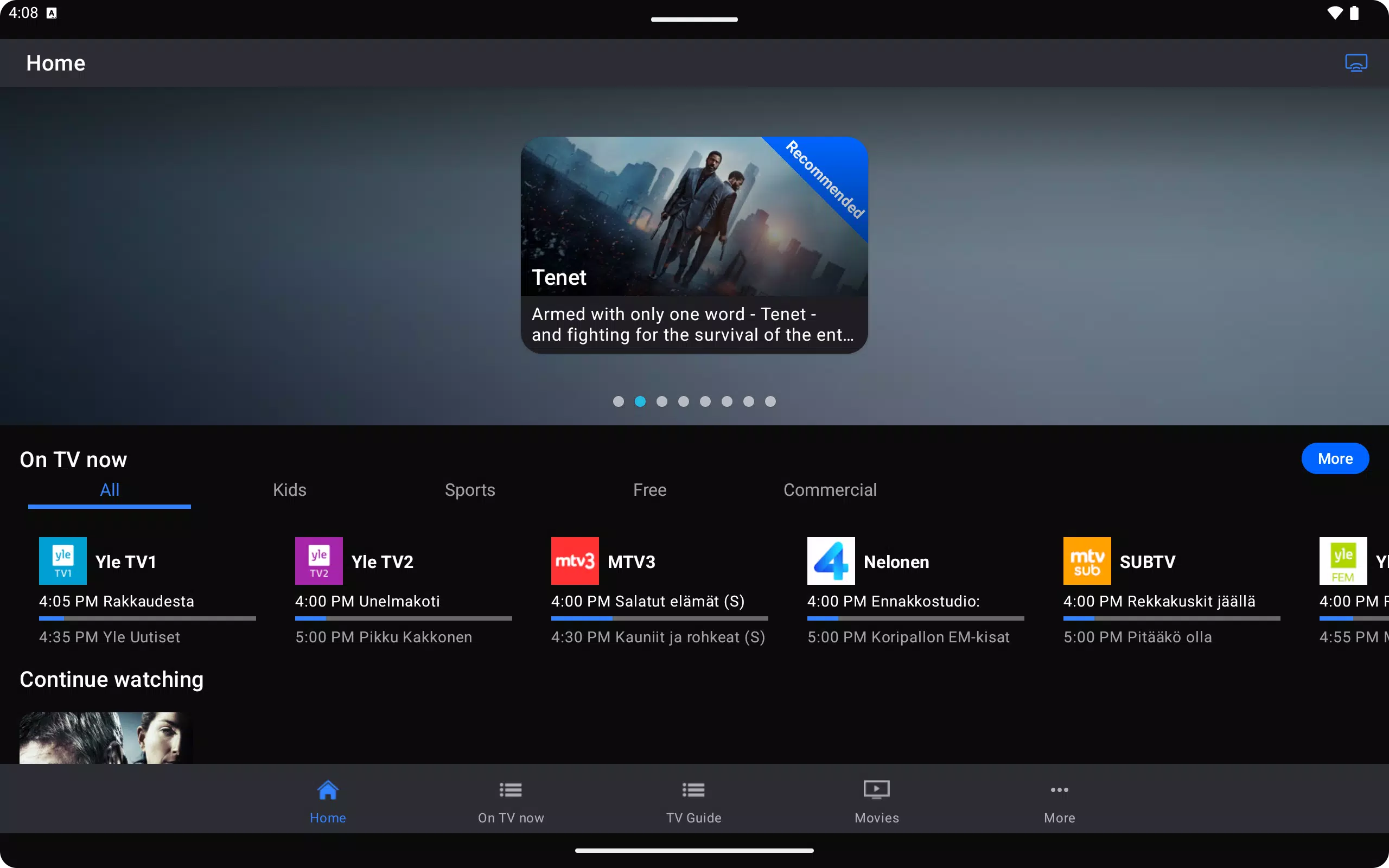Tap the Recommended ribbon on Tenet card

tap(825, 179)
